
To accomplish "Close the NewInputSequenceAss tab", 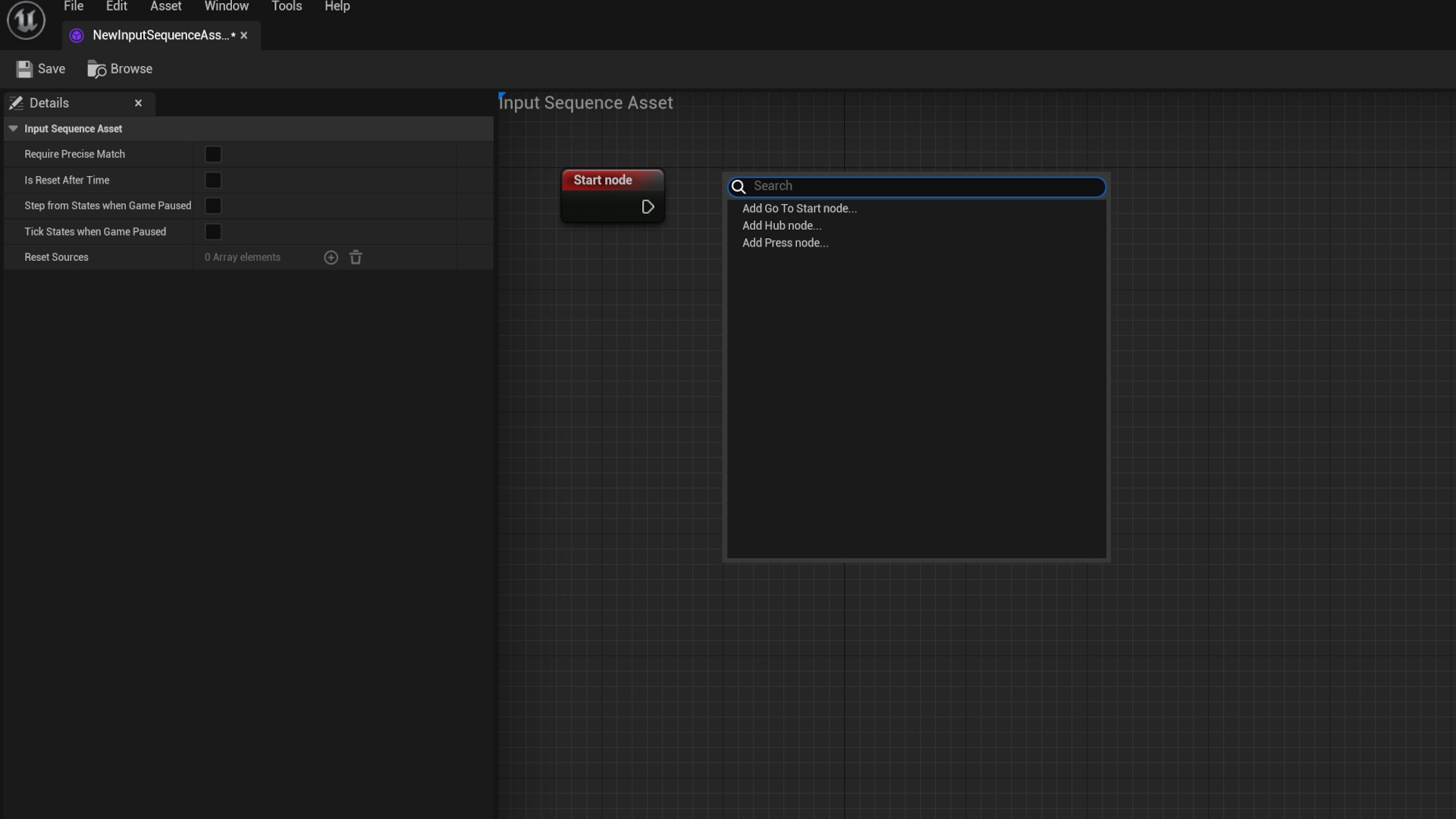I will pyautogui.click(x=243, y=35).
